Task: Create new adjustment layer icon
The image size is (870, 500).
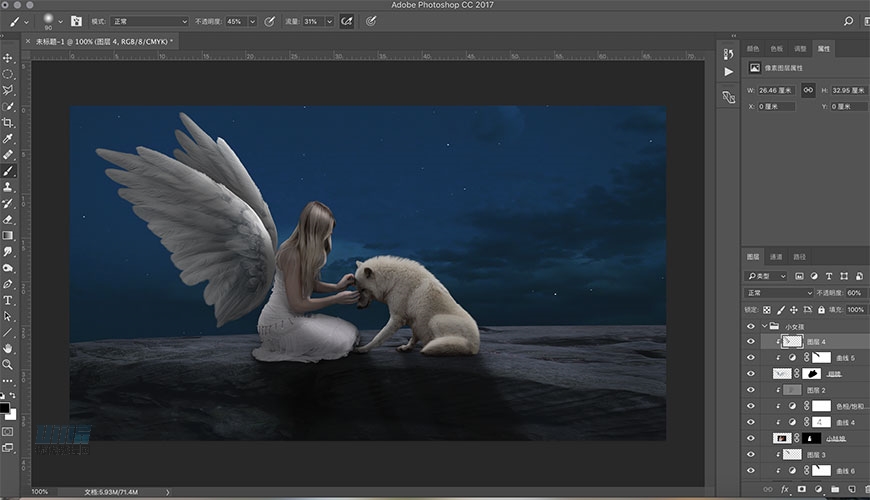Action: [x=818, y=489]
